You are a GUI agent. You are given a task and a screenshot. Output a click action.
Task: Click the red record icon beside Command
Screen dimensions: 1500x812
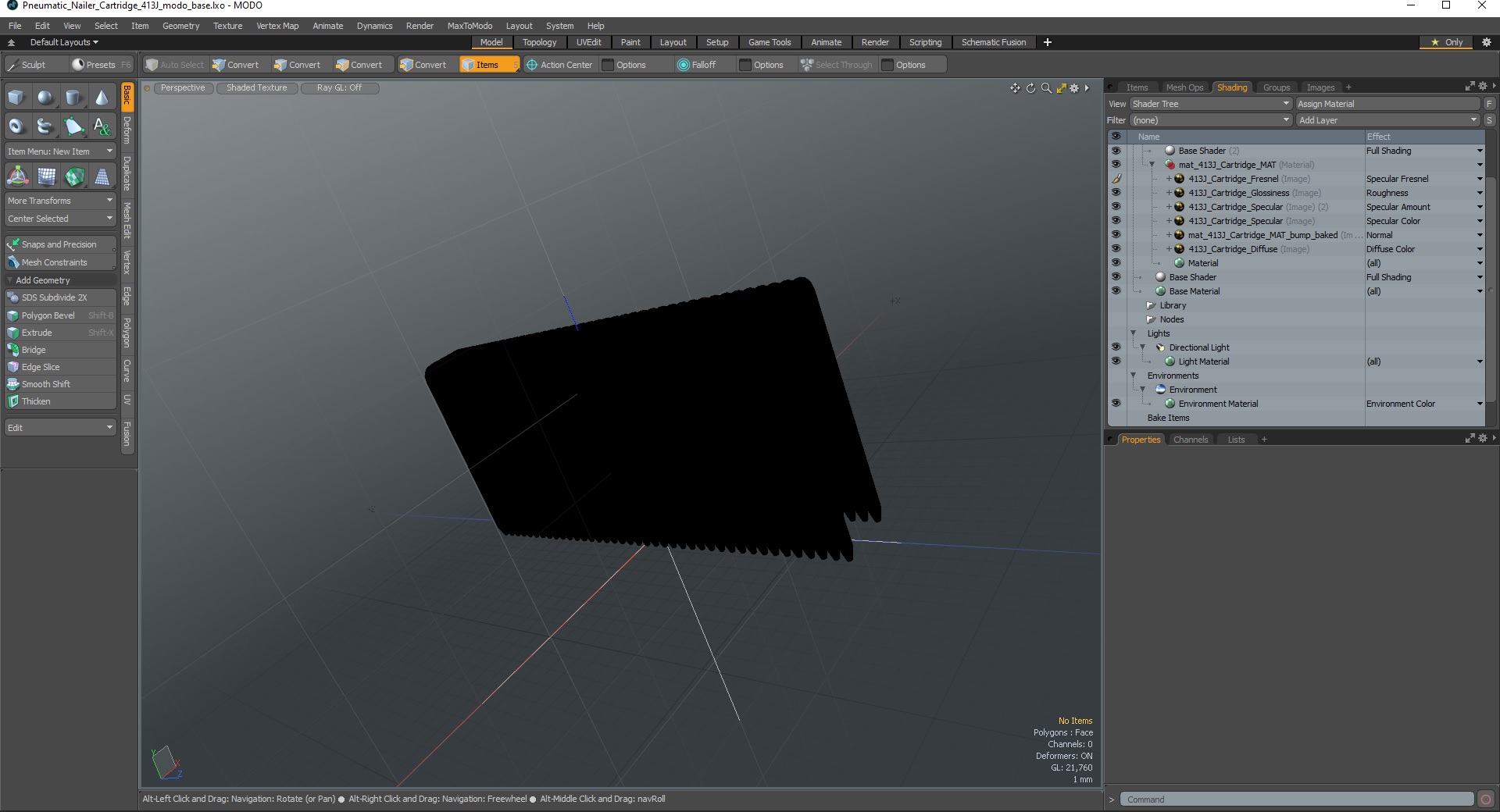click(1486, 799)
